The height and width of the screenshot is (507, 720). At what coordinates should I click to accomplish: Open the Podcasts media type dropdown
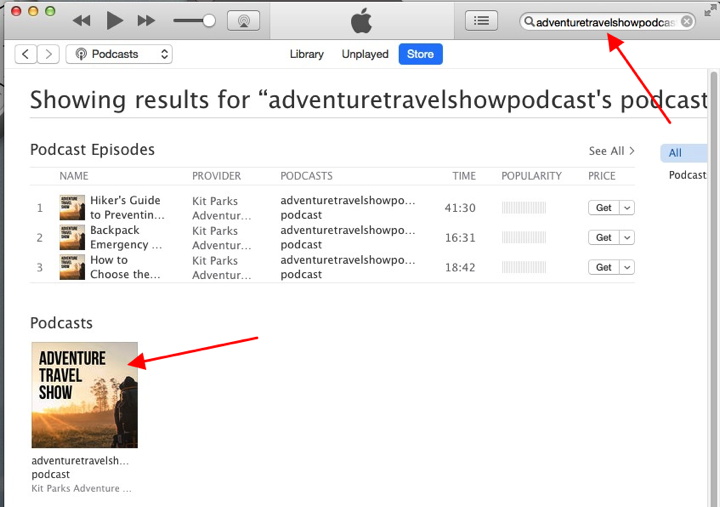119,54
